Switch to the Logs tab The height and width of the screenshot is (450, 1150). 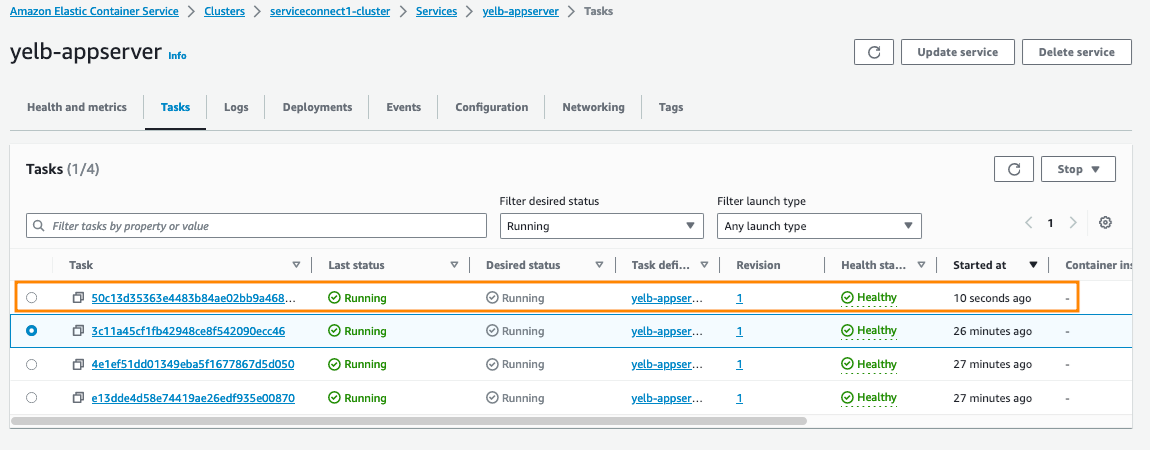236,107
